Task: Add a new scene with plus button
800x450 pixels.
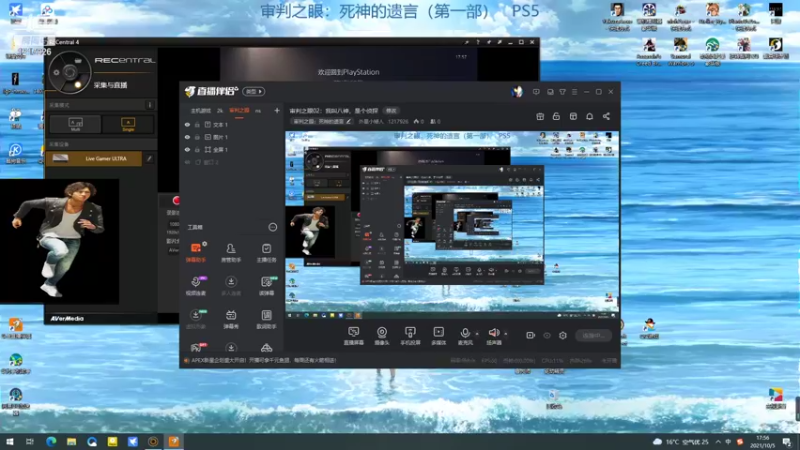Action: (277, 111)
